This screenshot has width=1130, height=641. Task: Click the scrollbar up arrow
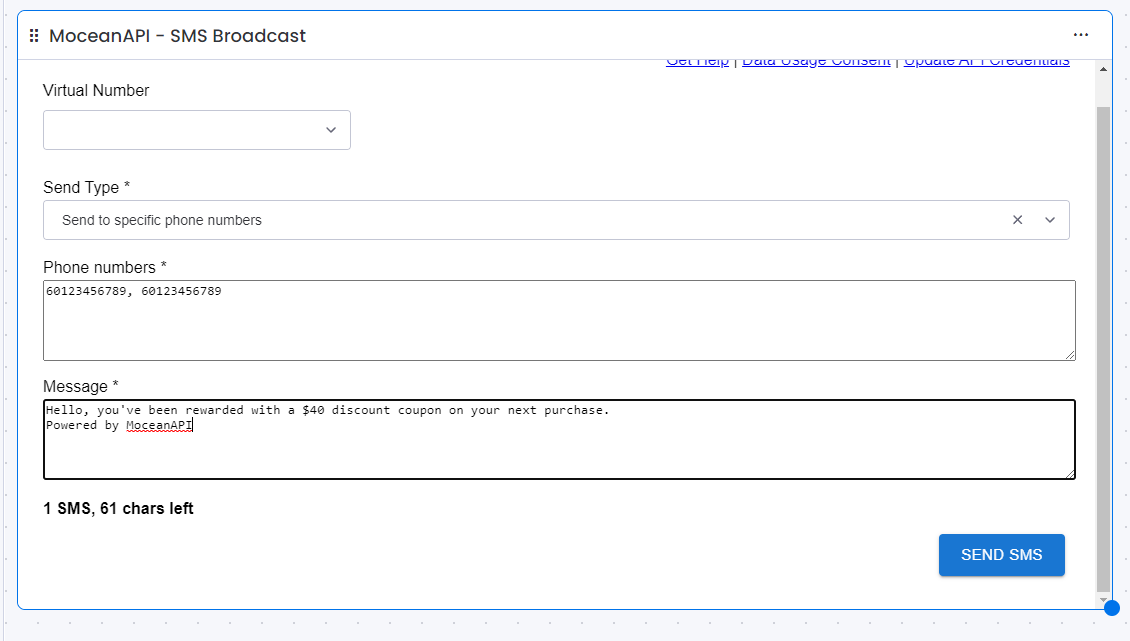pyautogui.click(x=1103, y=68)
